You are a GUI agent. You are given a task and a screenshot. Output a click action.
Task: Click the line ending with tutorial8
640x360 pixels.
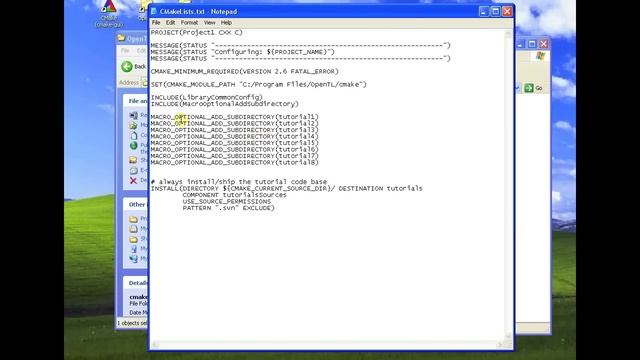coord(234,163)
